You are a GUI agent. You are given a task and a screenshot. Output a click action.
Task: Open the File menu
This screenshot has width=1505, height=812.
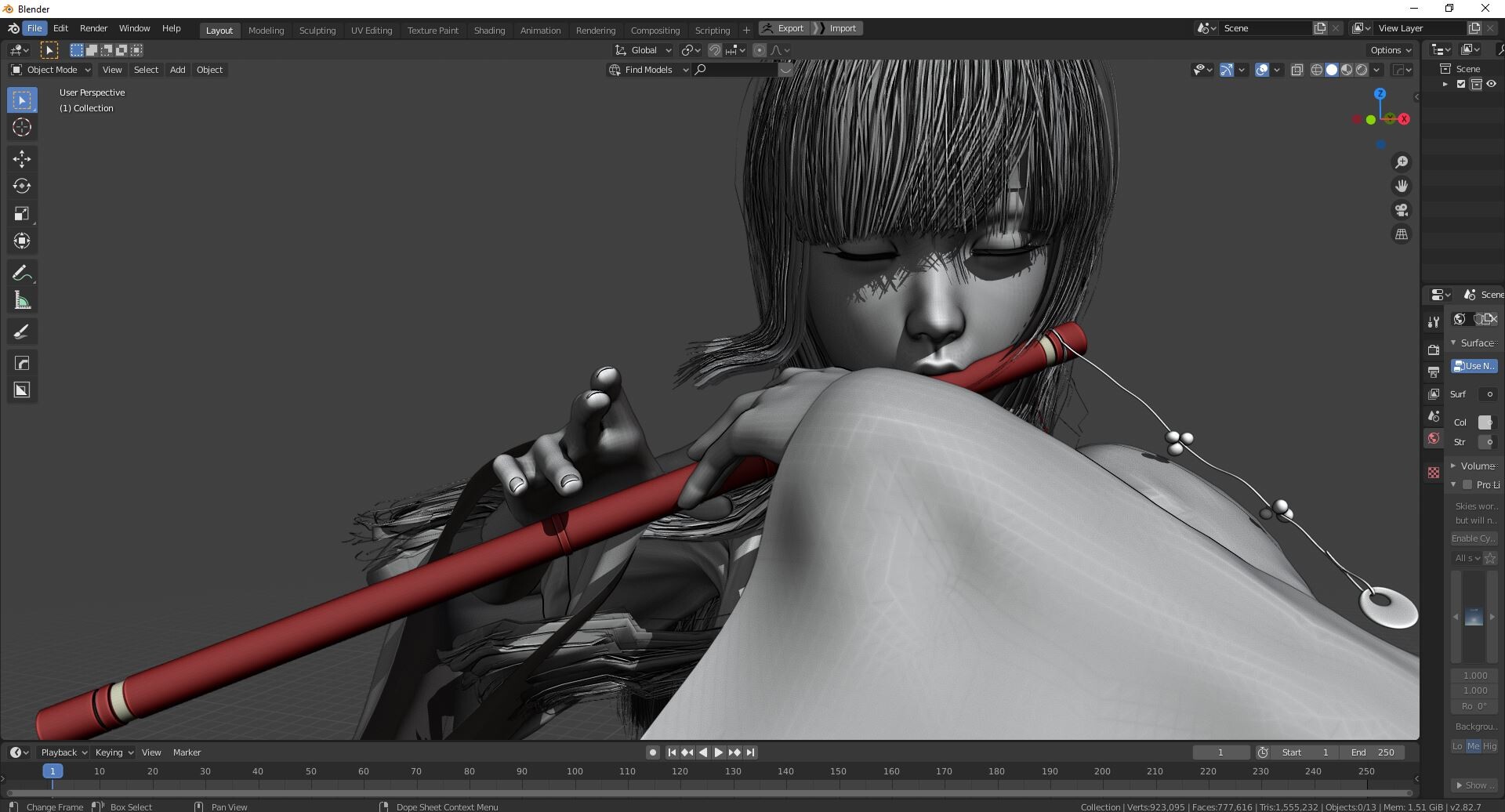34,28
